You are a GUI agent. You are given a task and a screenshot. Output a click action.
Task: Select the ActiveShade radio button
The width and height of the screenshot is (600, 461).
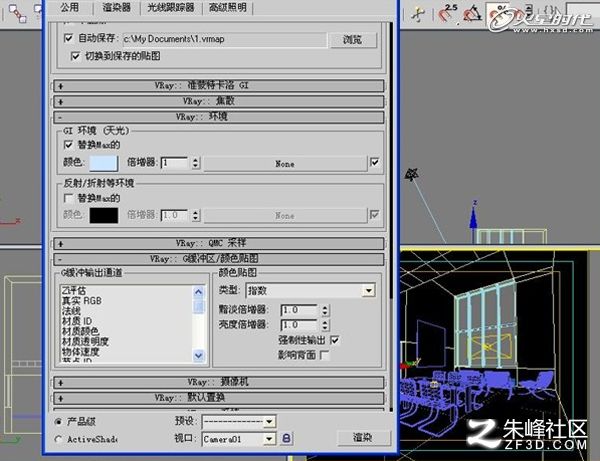point(58,439)
